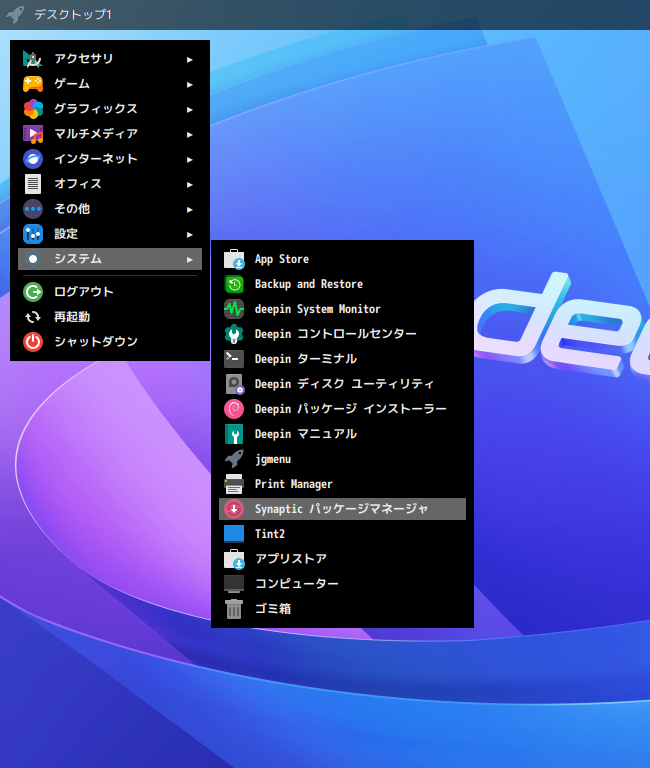
Task: Click the Deepin ターミナル prompt icon
Action: pyautogui.click(x=234, y=359)
